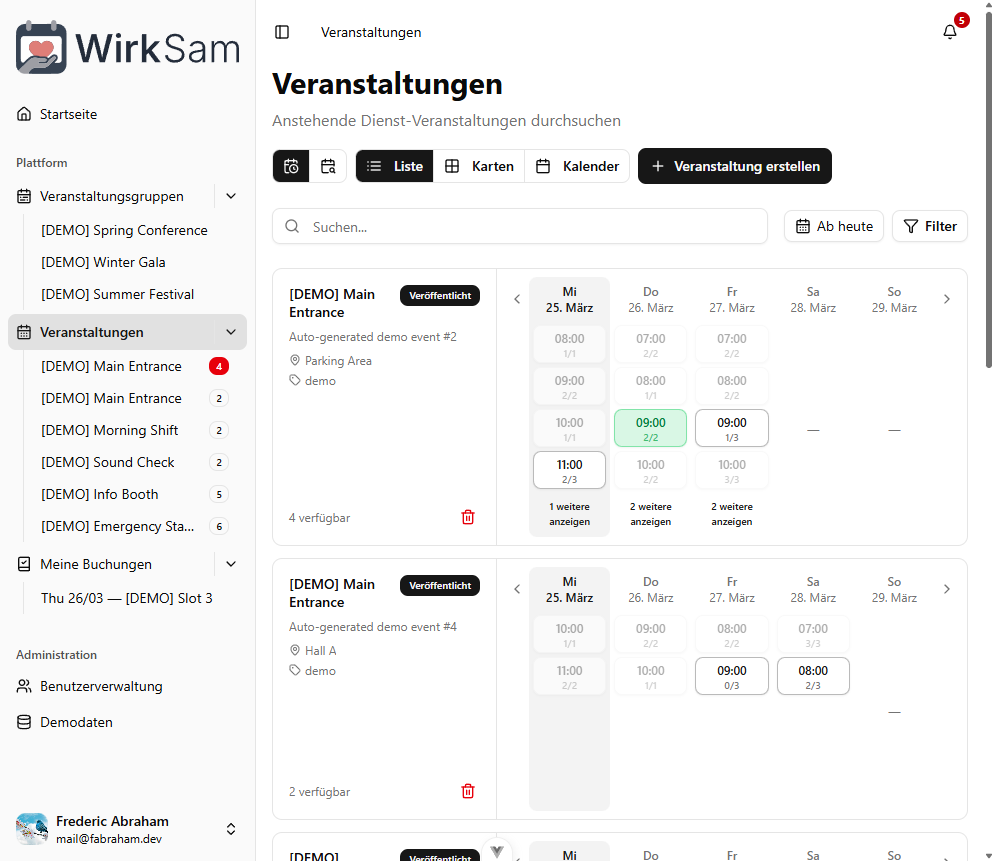
Task: Switch to the Kalender view
Action: click(x=577, y=166)
